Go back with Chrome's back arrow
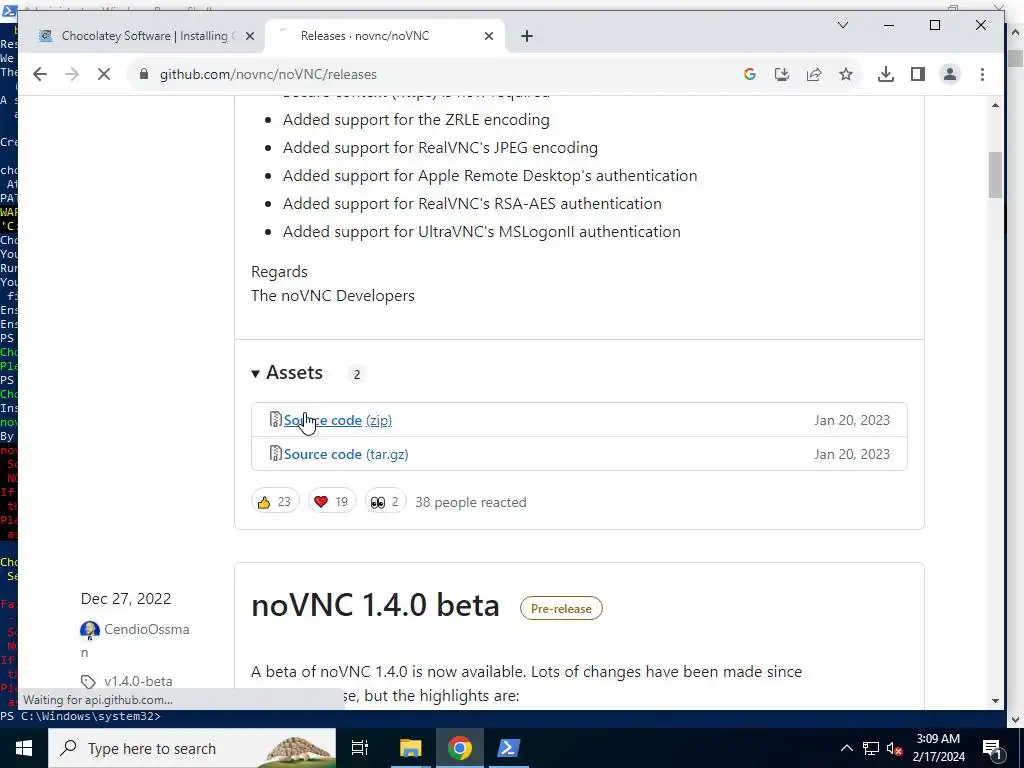This screenshot has width=1024, height=768. coord(40,74)
